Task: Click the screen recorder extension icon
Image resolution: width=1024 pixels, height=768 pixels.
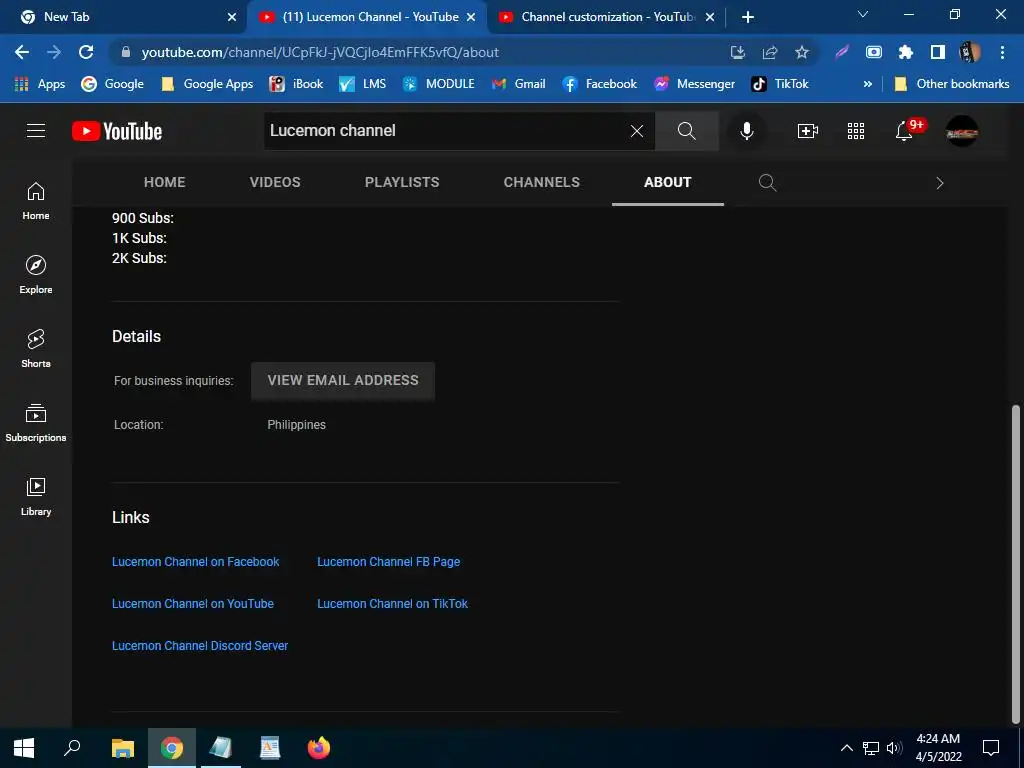Action: click(x=874, y=52)
